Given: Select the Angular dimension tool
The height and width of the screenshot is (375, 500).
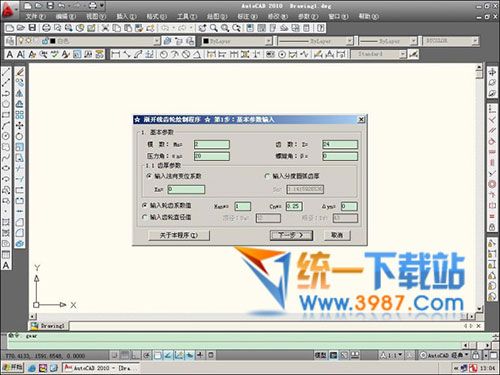Looking at the screenshot, I should click(x=197, y=54).
